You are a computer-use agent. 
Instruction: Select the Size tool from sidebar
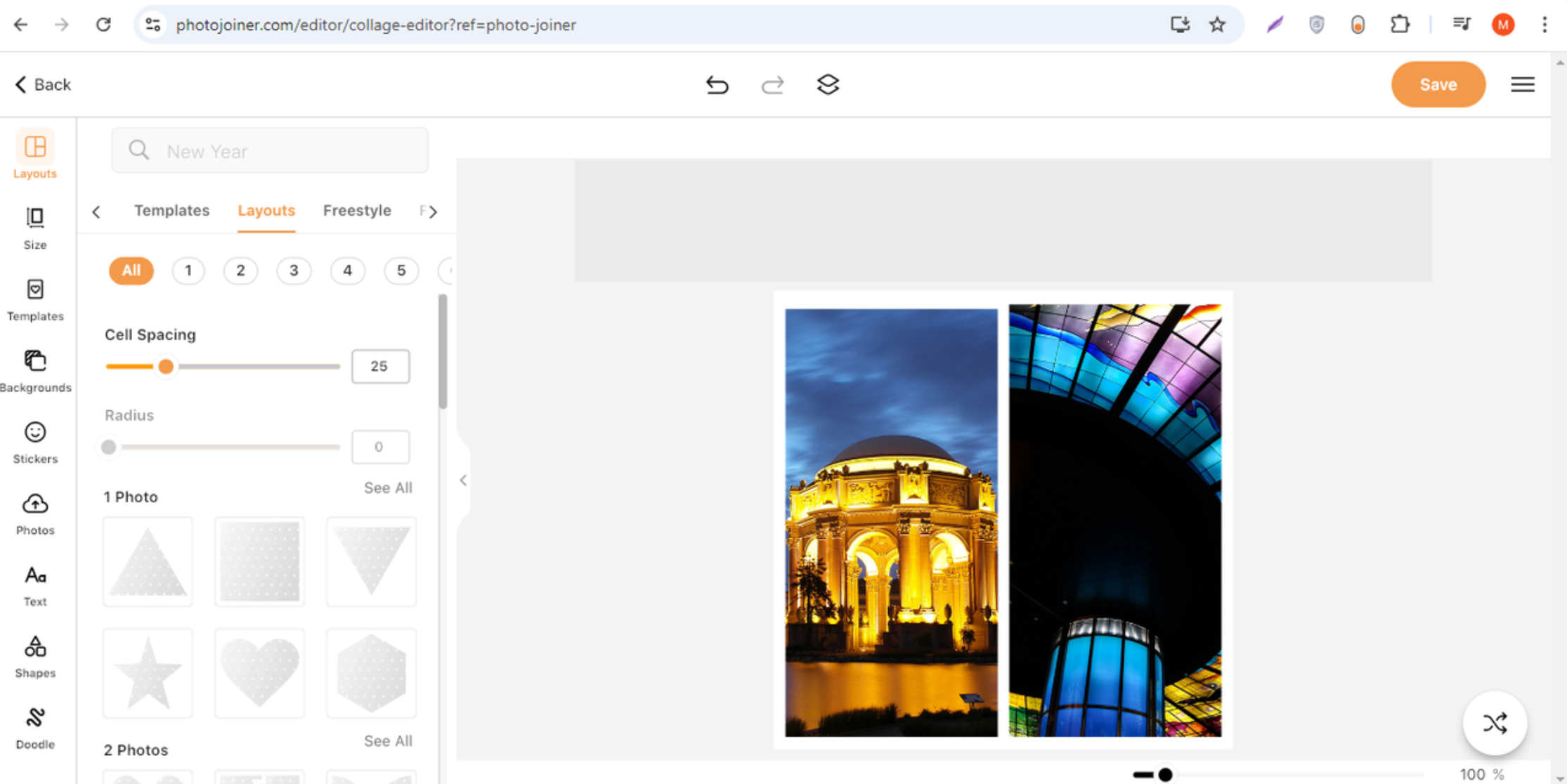coord(34,226)
